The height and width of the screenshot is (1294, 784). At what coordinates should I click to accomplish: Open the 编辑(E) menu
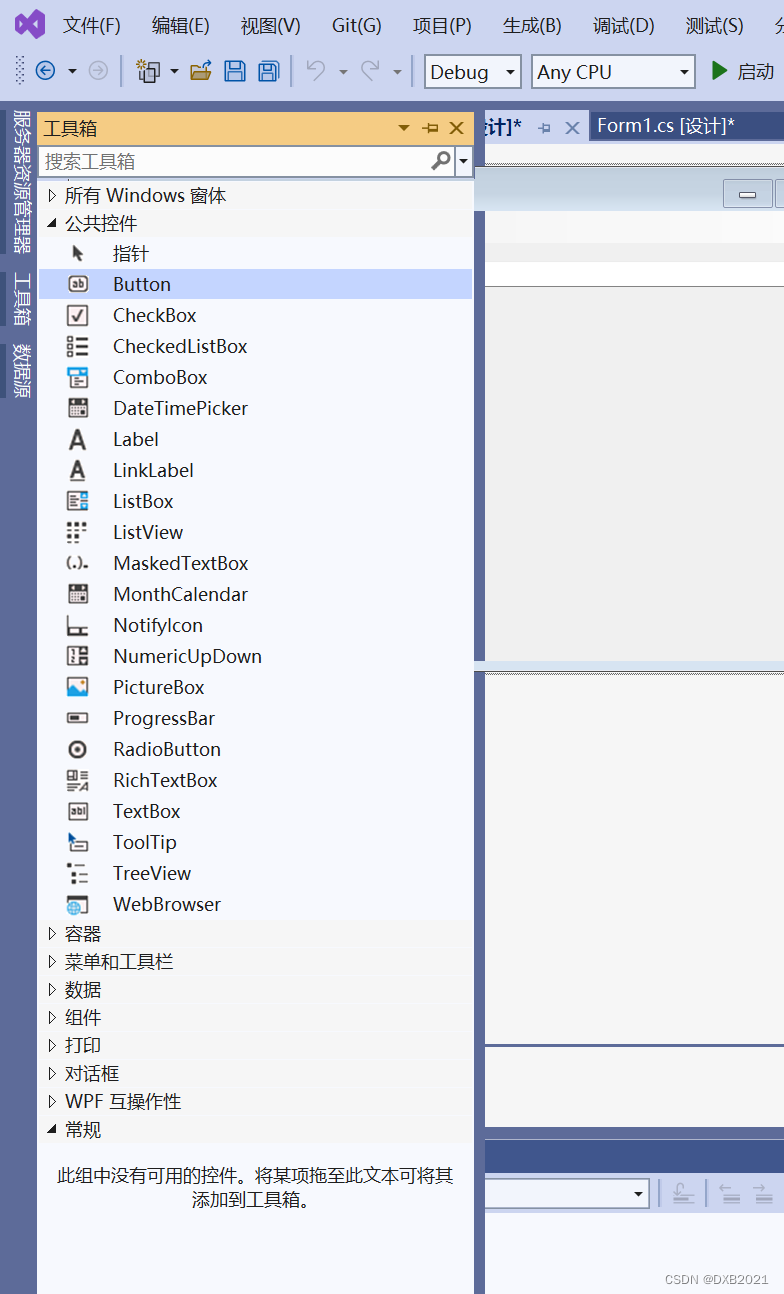click(x=181, y=26)
